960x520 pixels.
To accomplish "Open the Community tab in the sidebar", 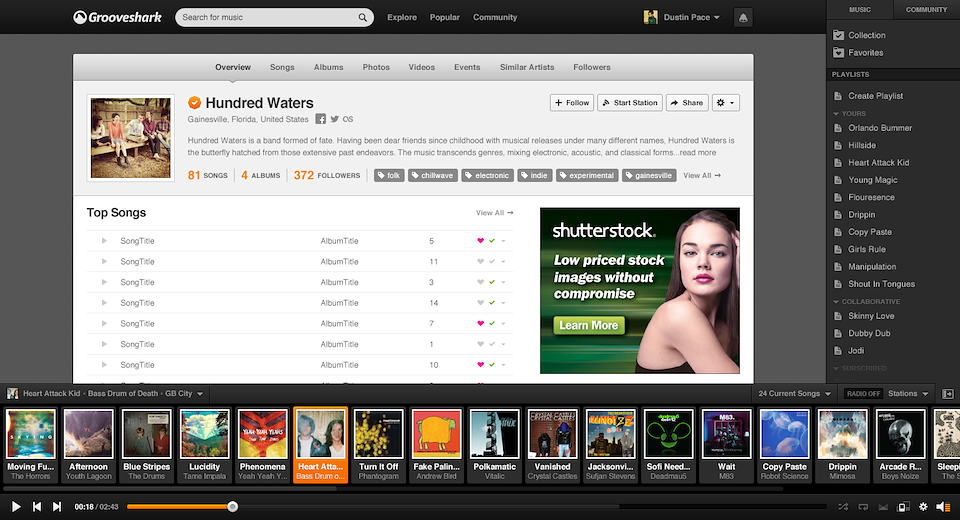I will (x=926, y=9).
